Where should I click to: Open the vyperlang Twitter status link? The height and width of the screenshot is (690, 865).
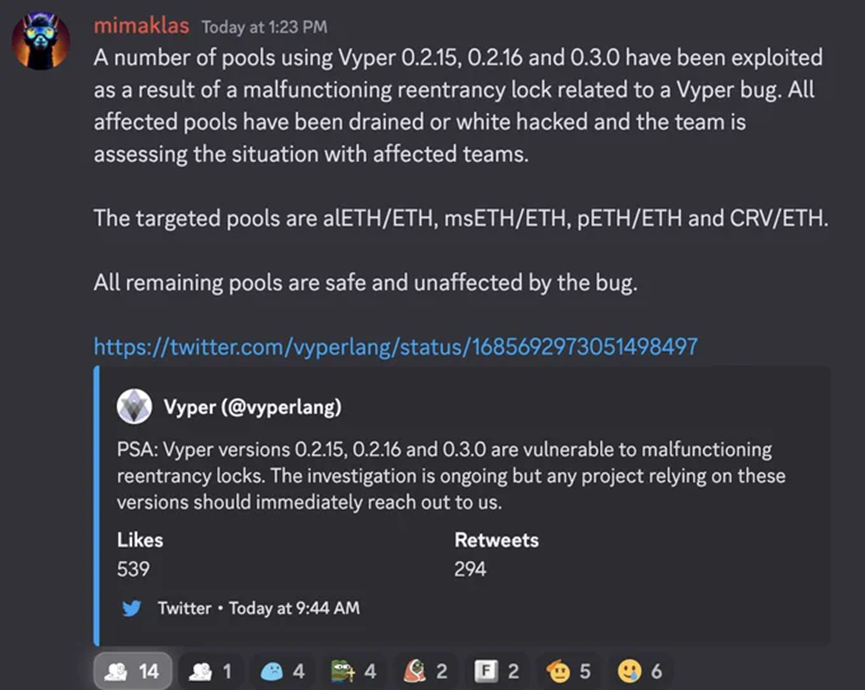[x=396, y=346]
